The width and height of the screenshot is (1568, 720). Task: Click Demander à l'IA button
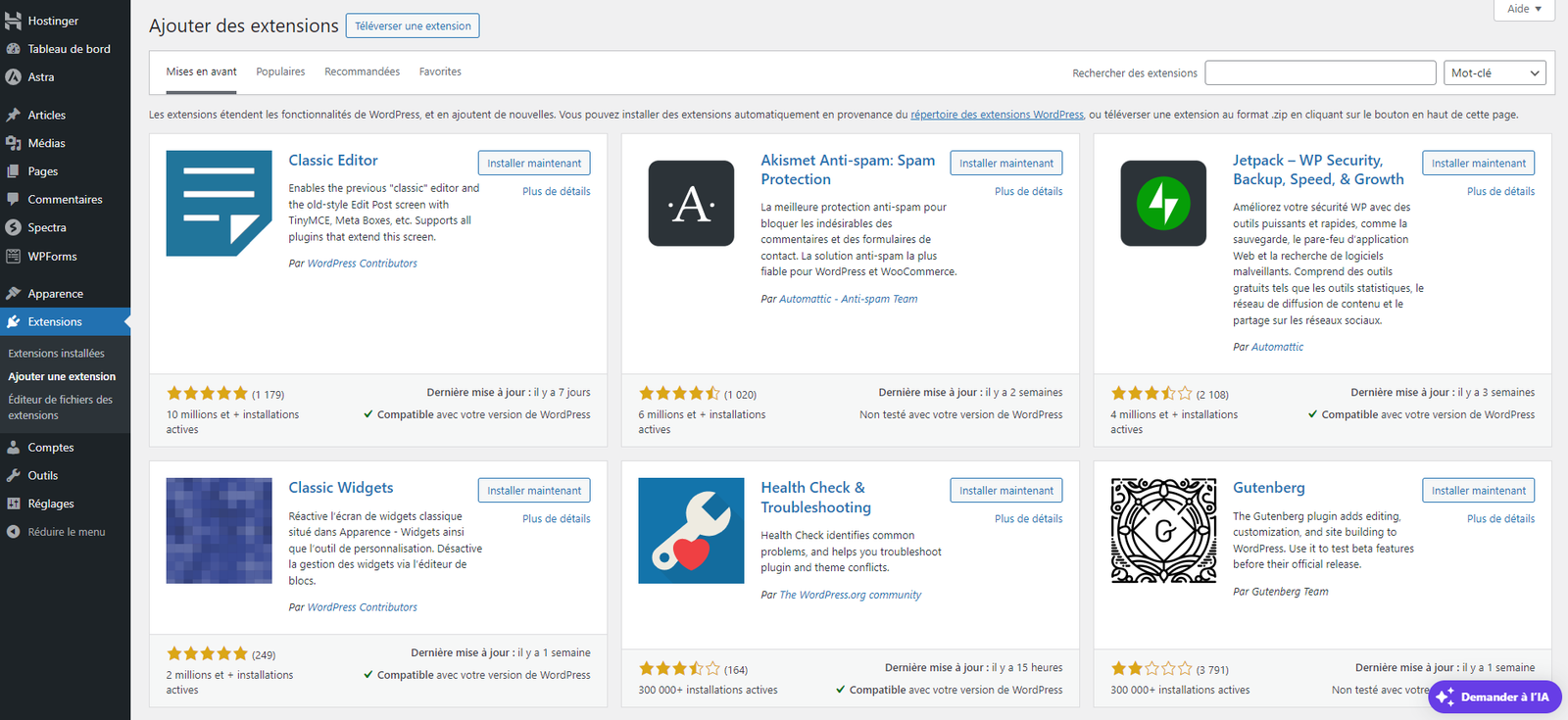[x=1494, y=697]
